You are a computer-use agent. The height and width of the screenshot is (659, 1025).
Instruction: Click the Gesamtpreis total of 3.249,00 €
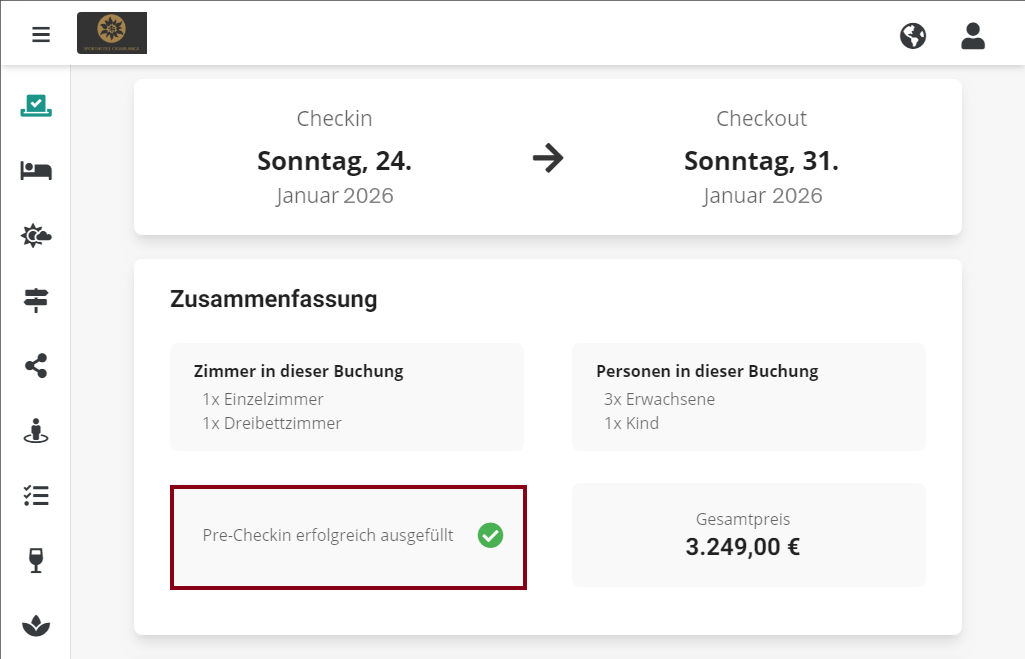(748, 534)
